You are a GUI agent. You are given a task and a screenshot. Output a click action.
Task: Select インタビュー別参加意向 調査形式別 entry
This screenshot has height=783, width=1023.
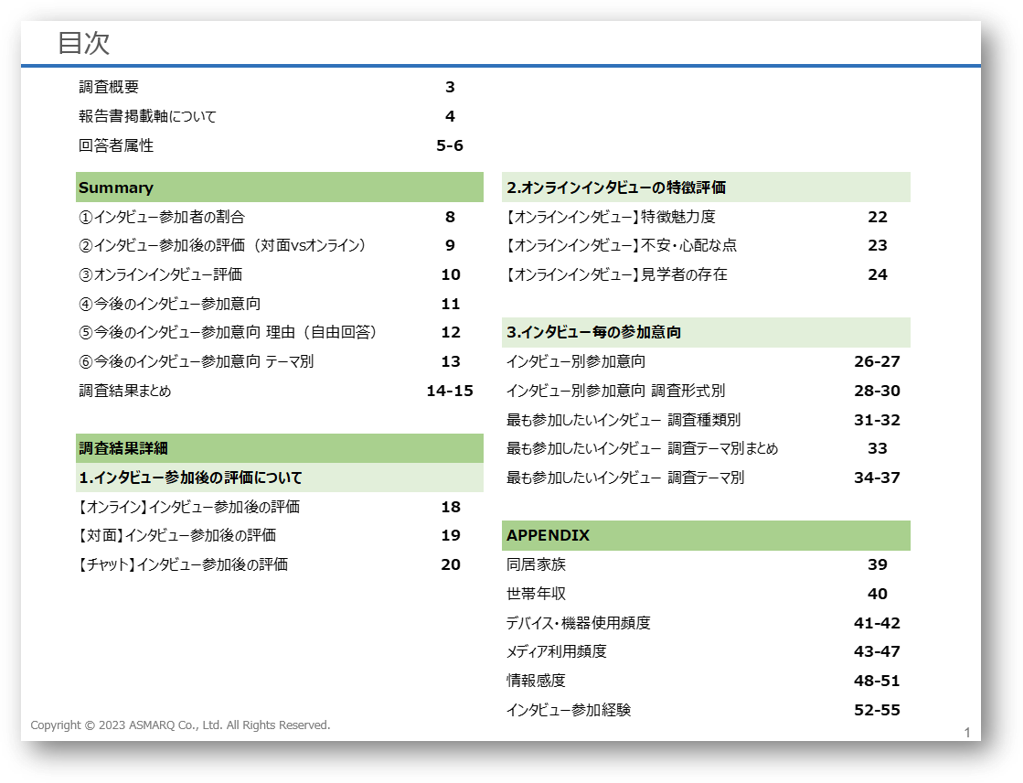(x=616, y=391)
